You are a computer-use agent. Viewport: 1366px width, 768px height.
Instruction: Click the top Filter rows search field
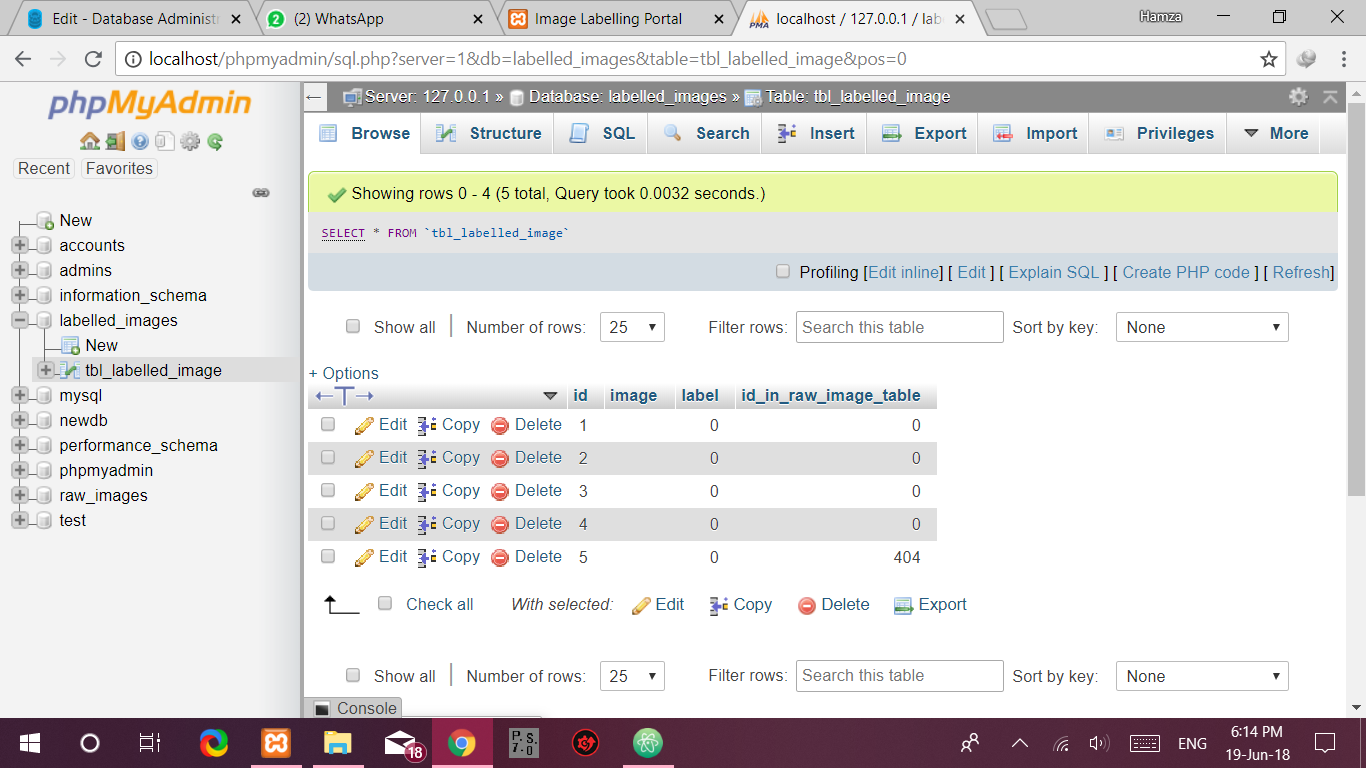(x=899, y=327)
